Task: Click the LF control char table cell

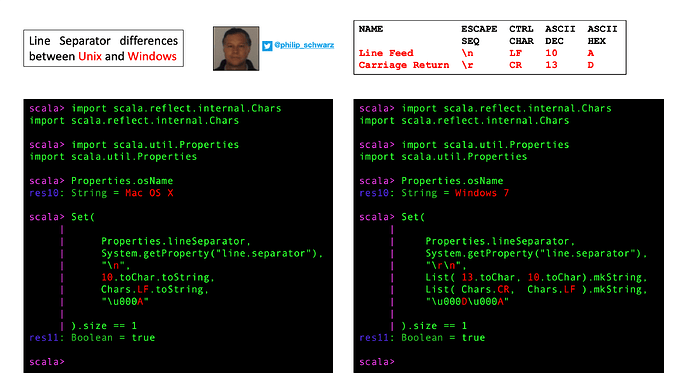Action: pyautogui.click(x=515, y=53)
